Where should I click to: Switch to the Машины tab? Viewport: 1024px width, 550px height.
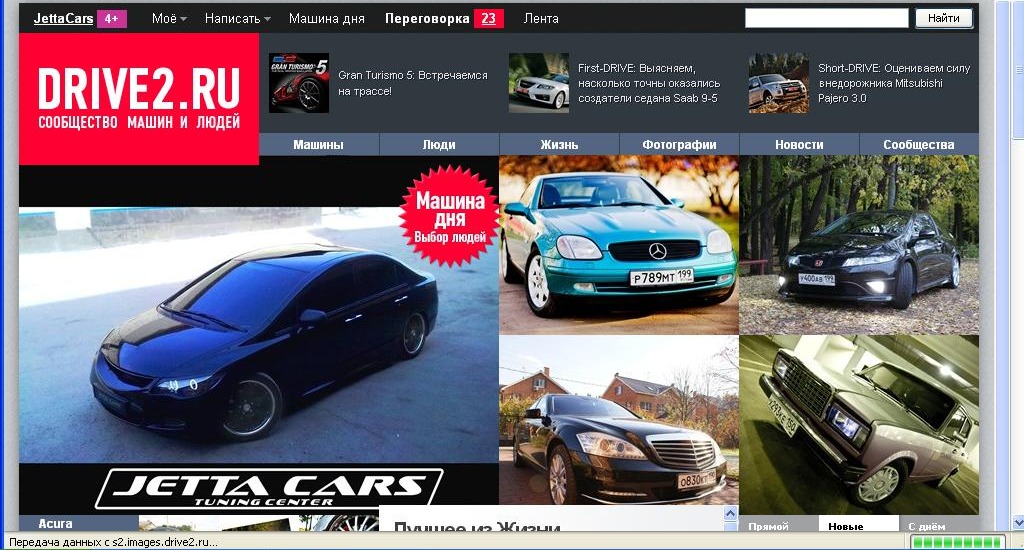(x=319, y=144)
